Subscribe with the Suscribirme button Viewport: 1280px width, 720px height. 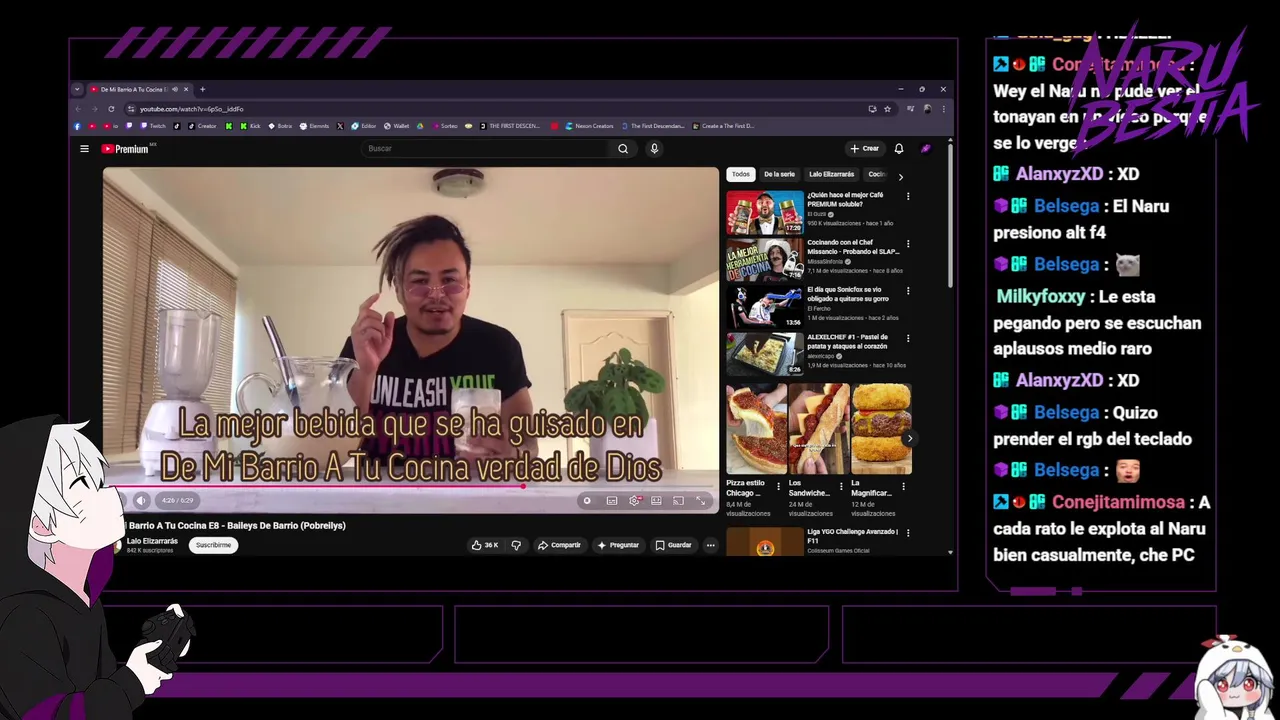(x=213, y=545)
